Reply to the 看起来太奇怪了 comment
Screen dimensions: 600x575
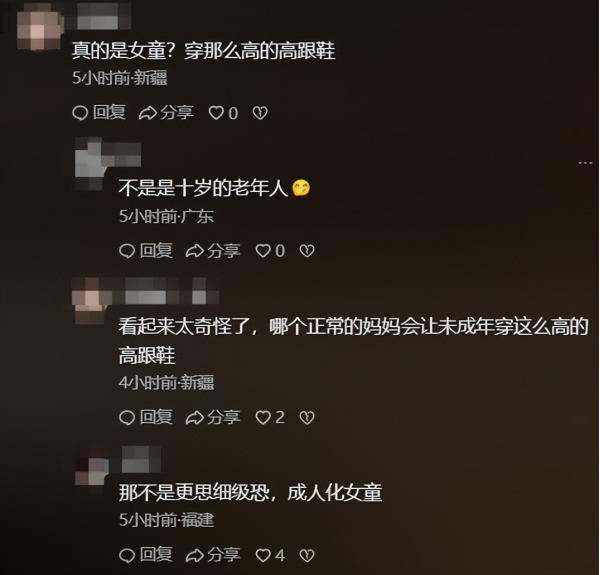[146, 417]
